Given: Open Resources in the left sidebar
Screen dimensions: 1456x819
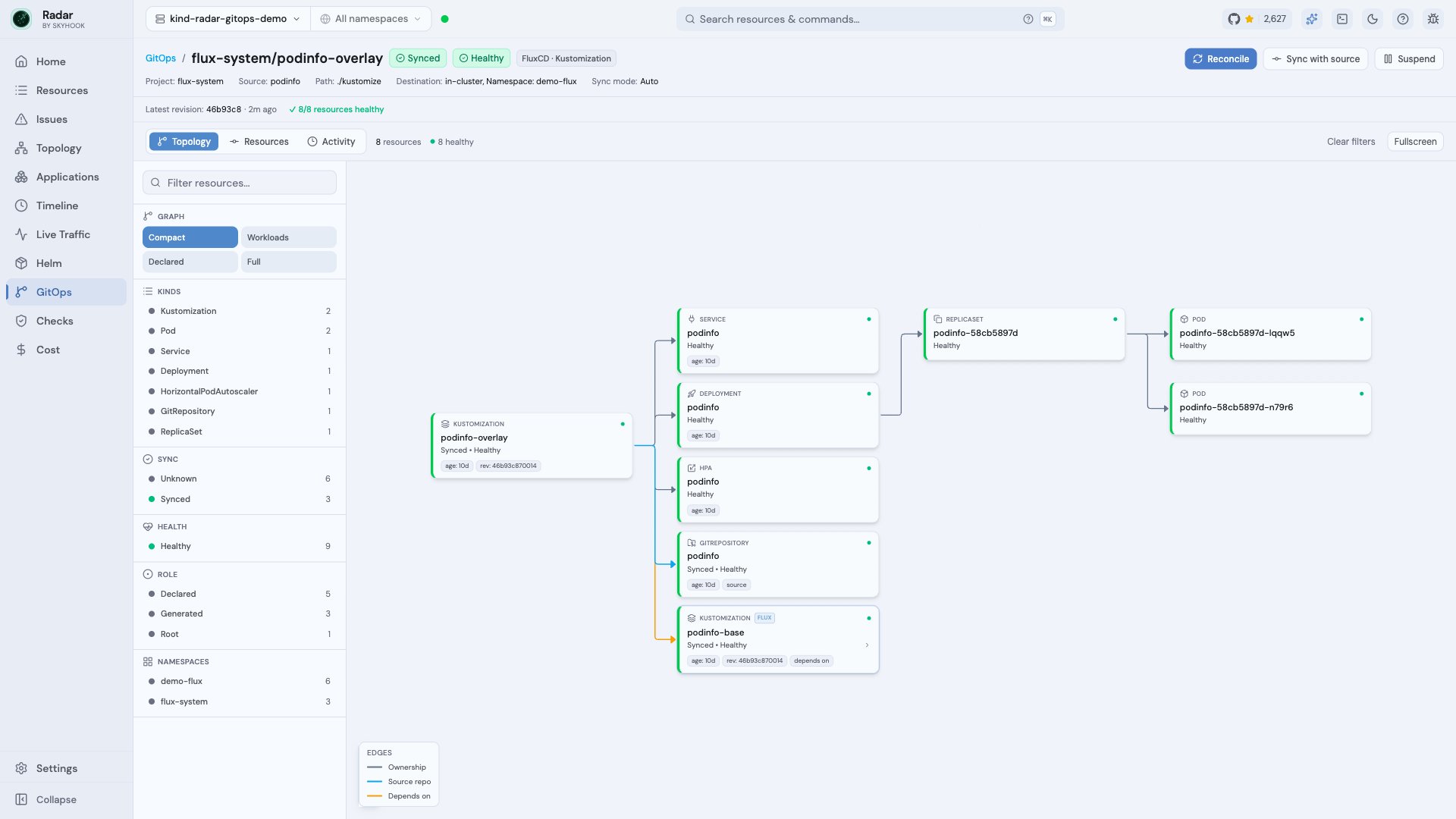Looking at the screenshot, I should [66, 90].
